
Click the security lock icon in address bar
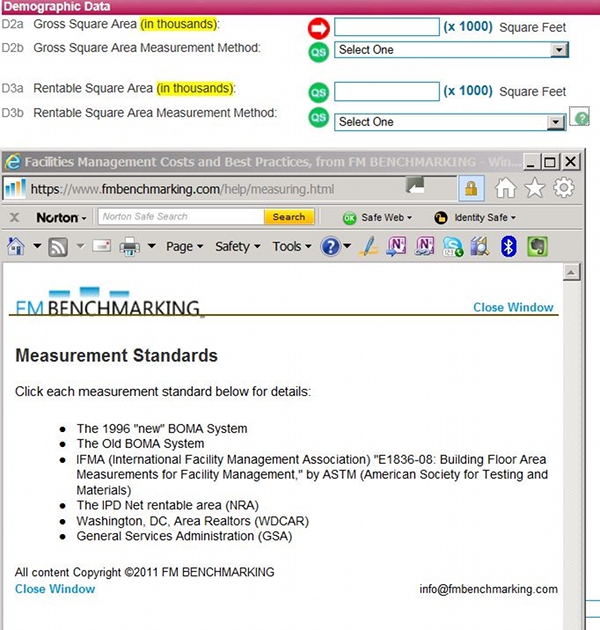(471, 188)
